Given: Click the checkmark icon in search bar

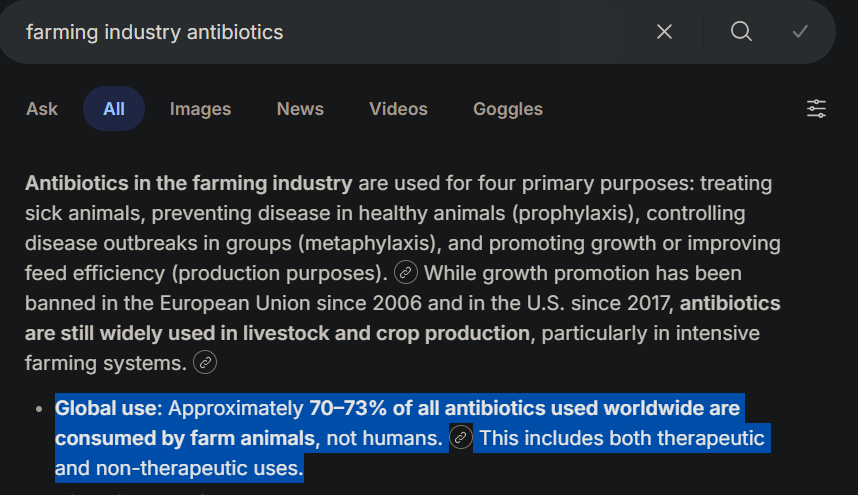Looking at the screenshot, I should point(800,32).
